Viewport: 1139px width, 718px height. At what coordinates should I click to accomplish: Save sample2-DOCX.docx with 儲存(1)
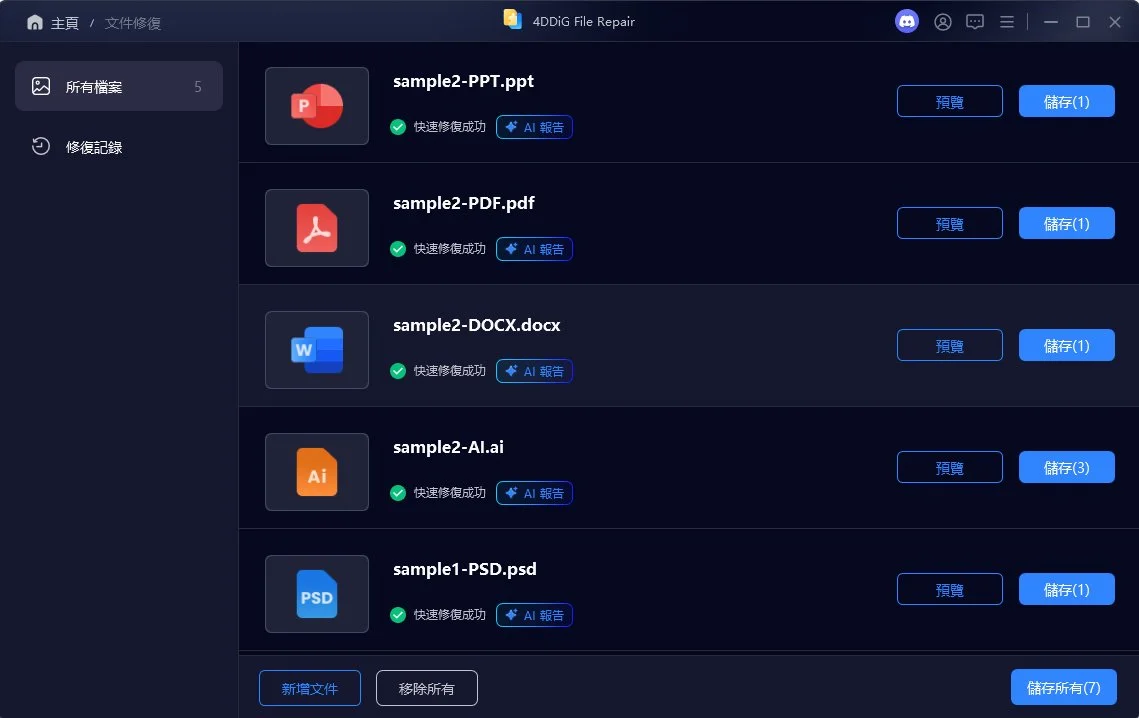pyautogui.click(x=1067, y=346)
